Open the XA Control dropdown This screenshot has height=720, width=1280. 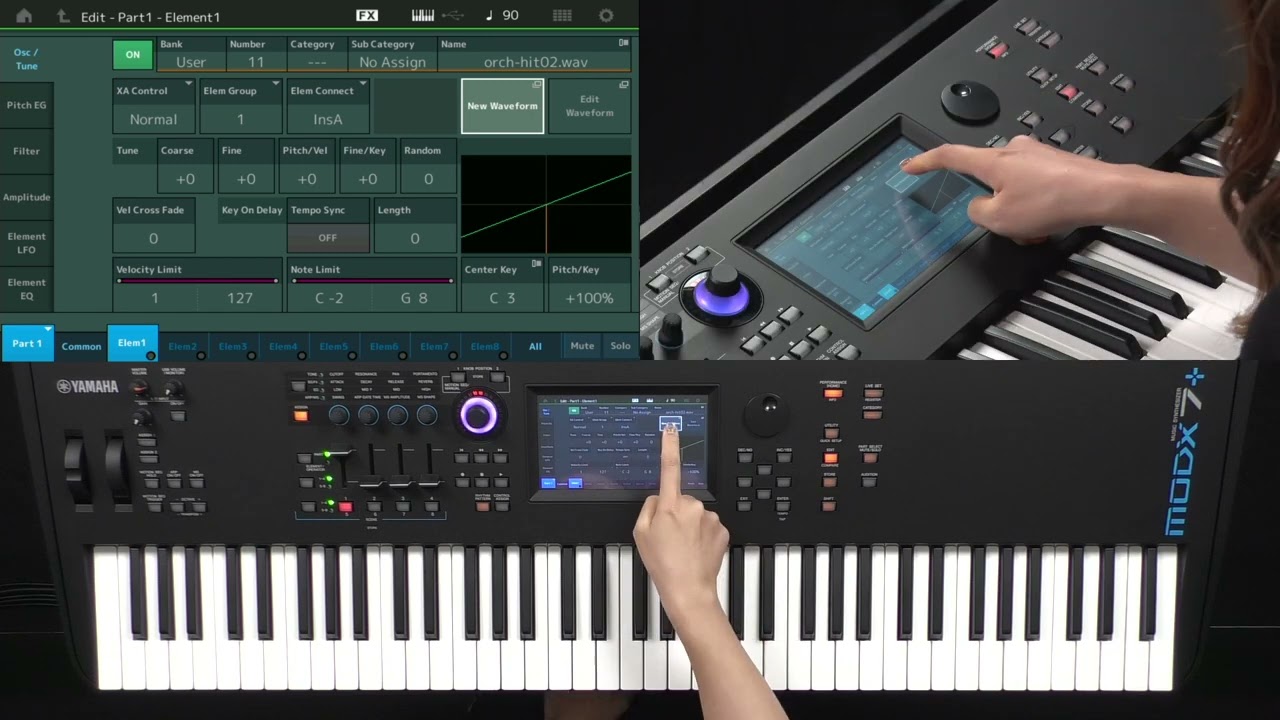click(154, 106)
